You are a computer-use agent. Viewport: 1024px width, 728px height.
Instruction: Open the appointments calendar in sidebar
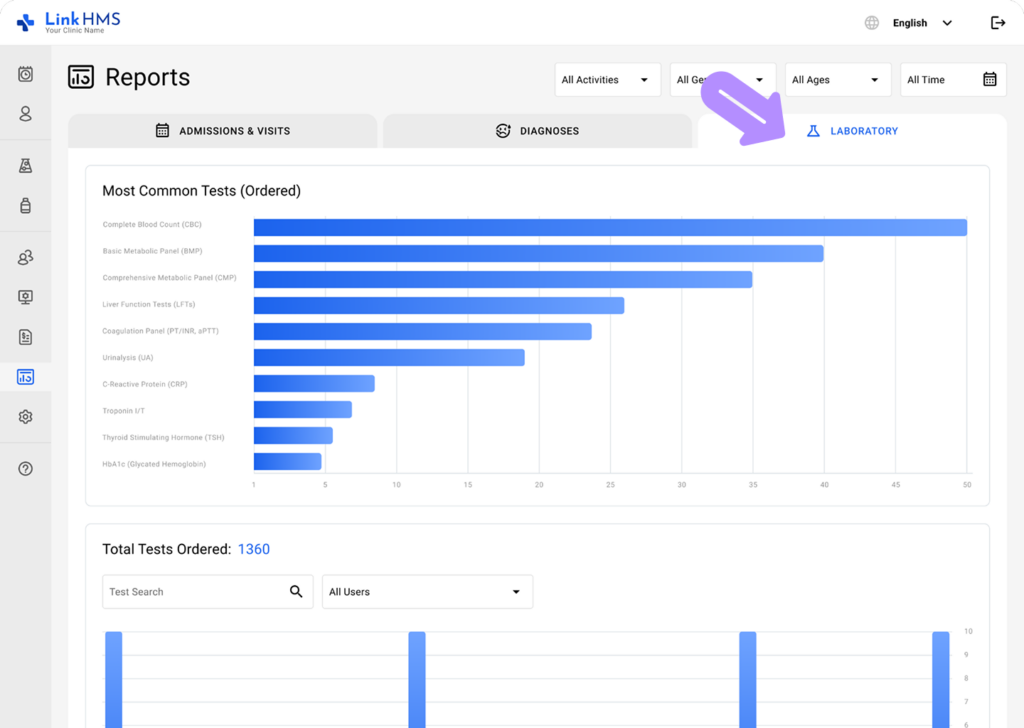(26, 74)
